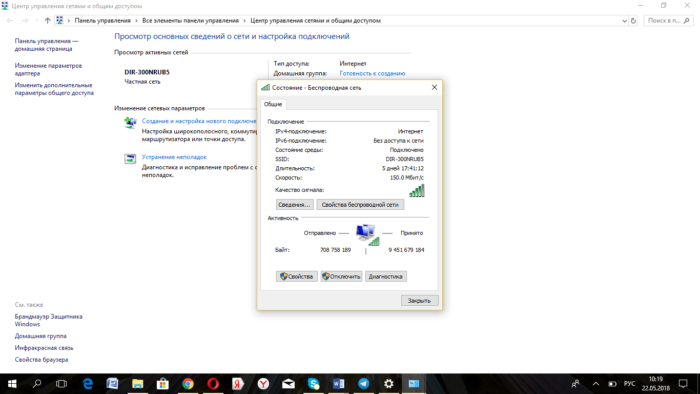700x394 pixels.
Task: Open the clock showing 10:19
Action: pyautogui.click(x=656, y=384)
